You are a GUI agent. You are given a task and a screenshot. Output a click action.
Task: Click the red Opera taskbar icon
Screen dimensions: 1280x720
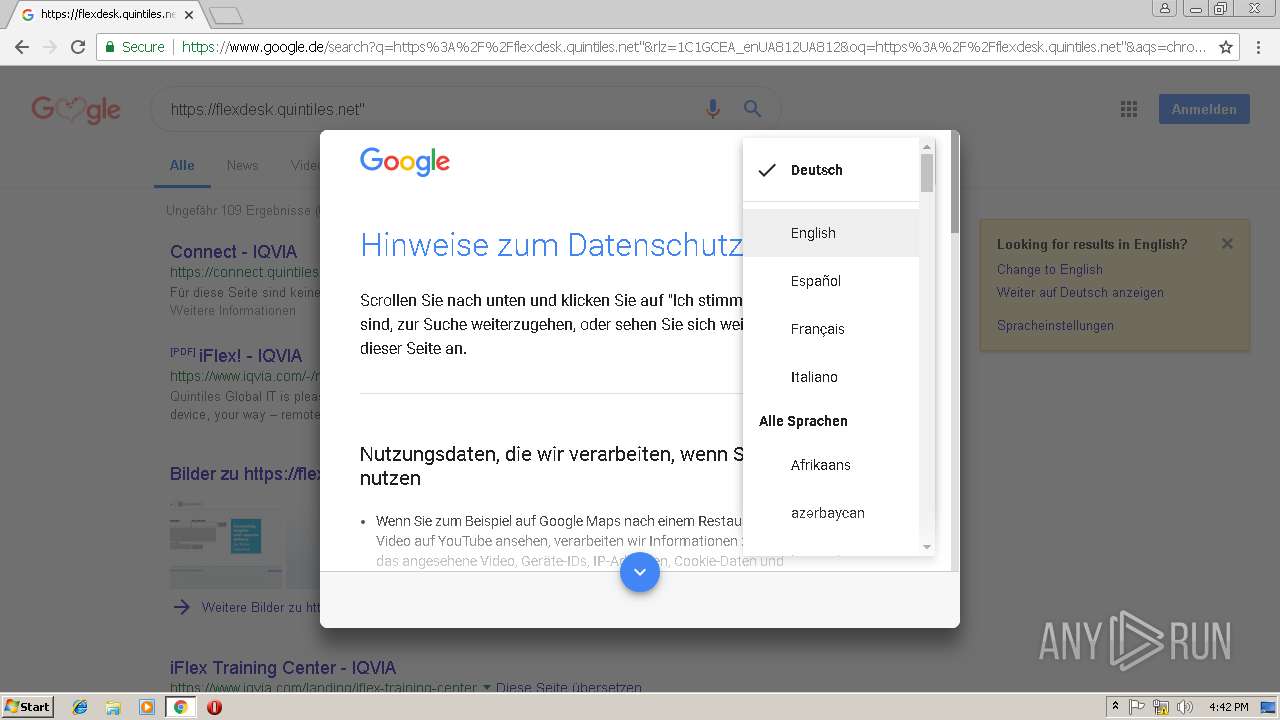point(214,707)
